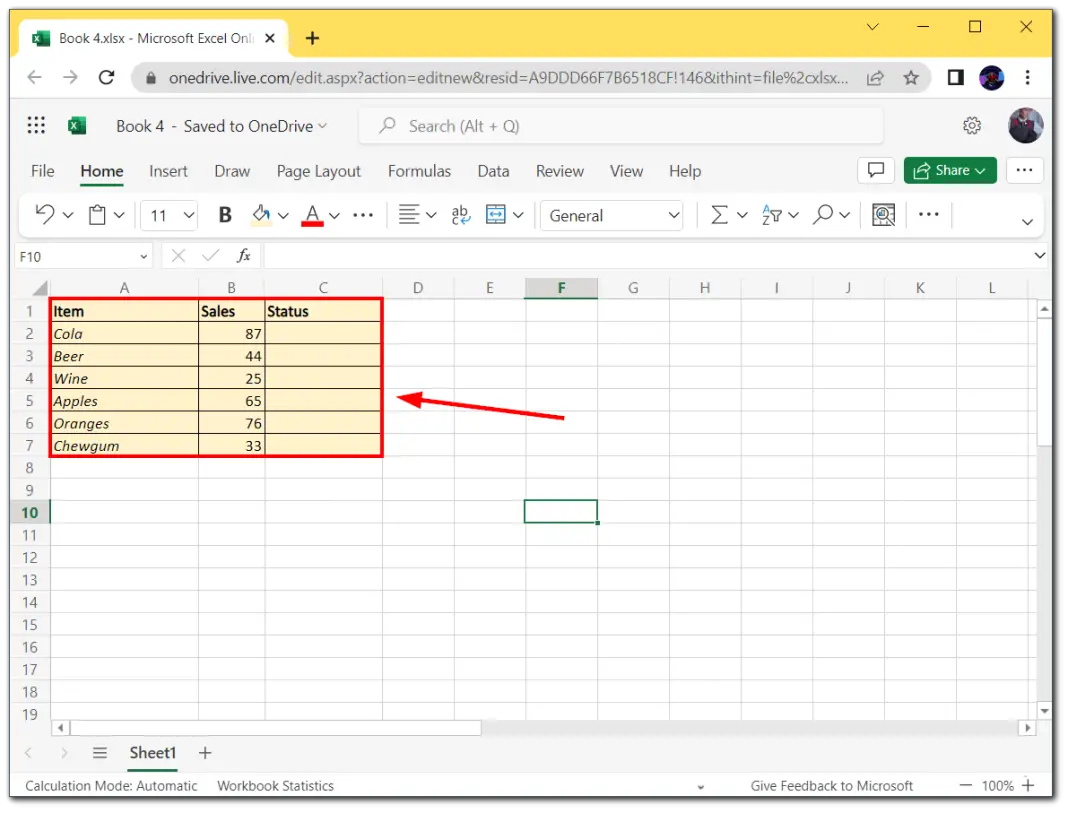
Task: Click inside the formula bar
Action: pos(500,255)
